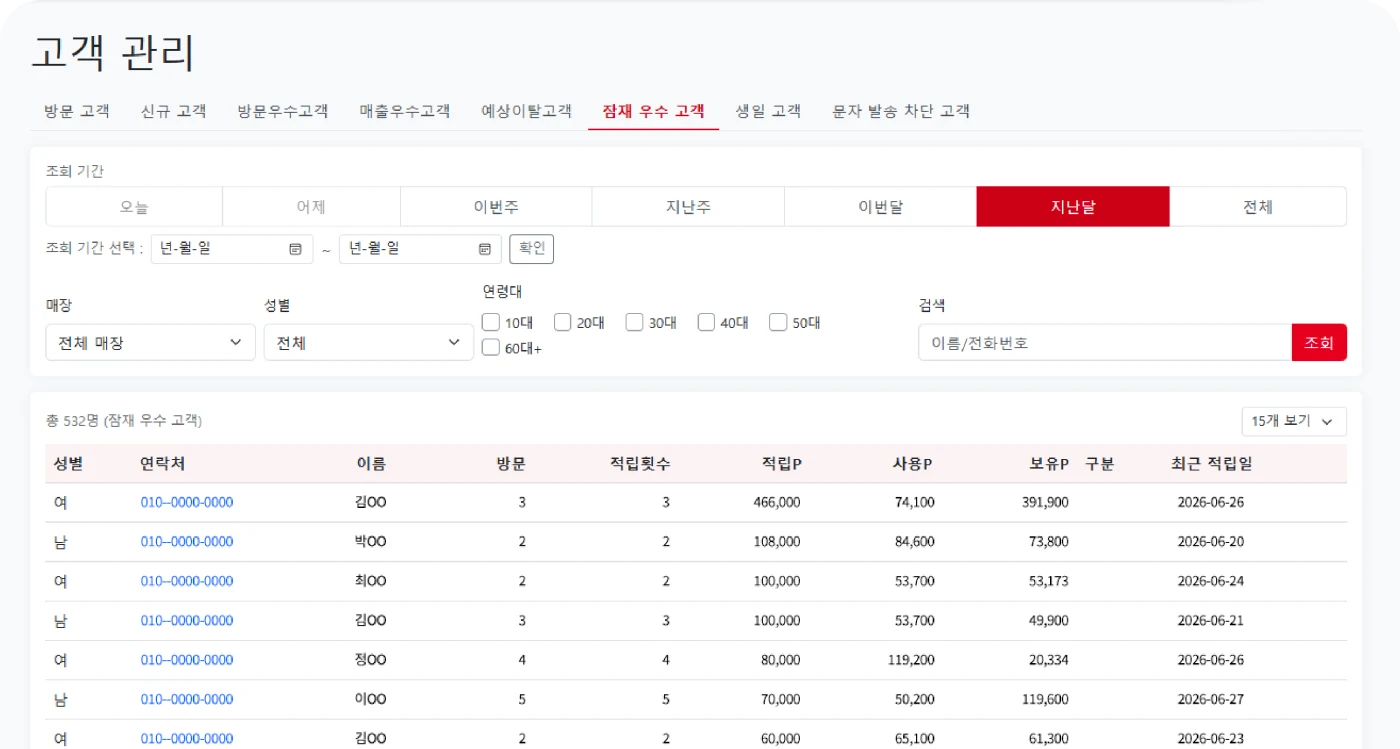
Task: Focus the end date 년-월-일 field
Action: coord(421,249)
